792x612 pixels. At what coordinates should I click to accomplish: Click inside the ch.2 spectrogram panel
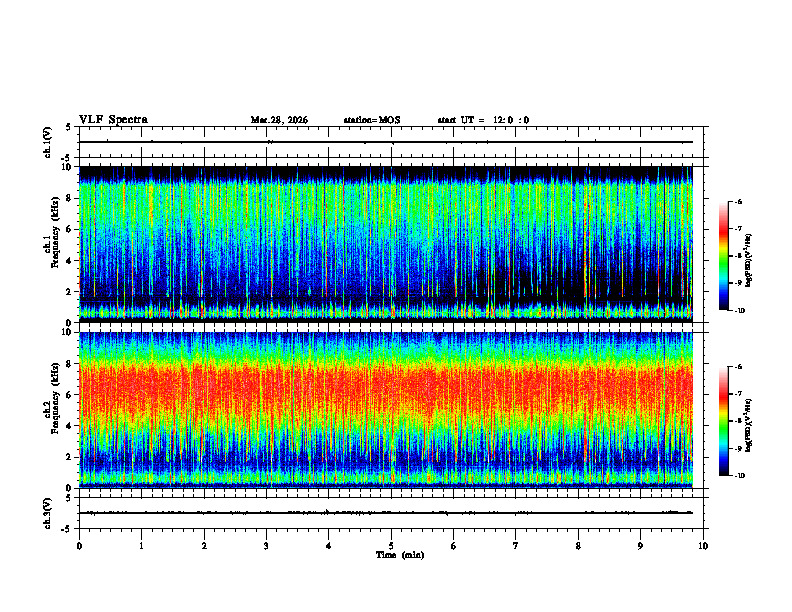click(386, 409)
